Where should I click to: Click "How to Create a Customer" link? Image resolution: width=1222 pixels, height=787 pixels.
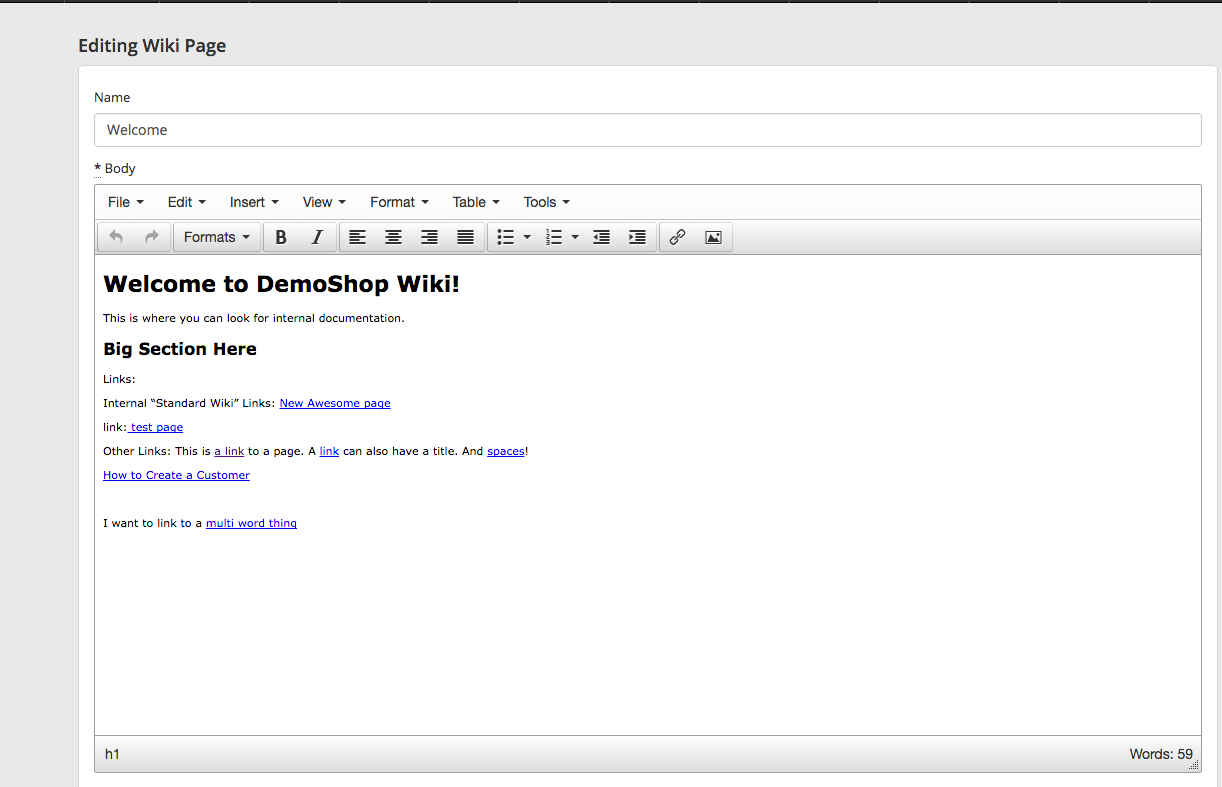click(176, 475)
